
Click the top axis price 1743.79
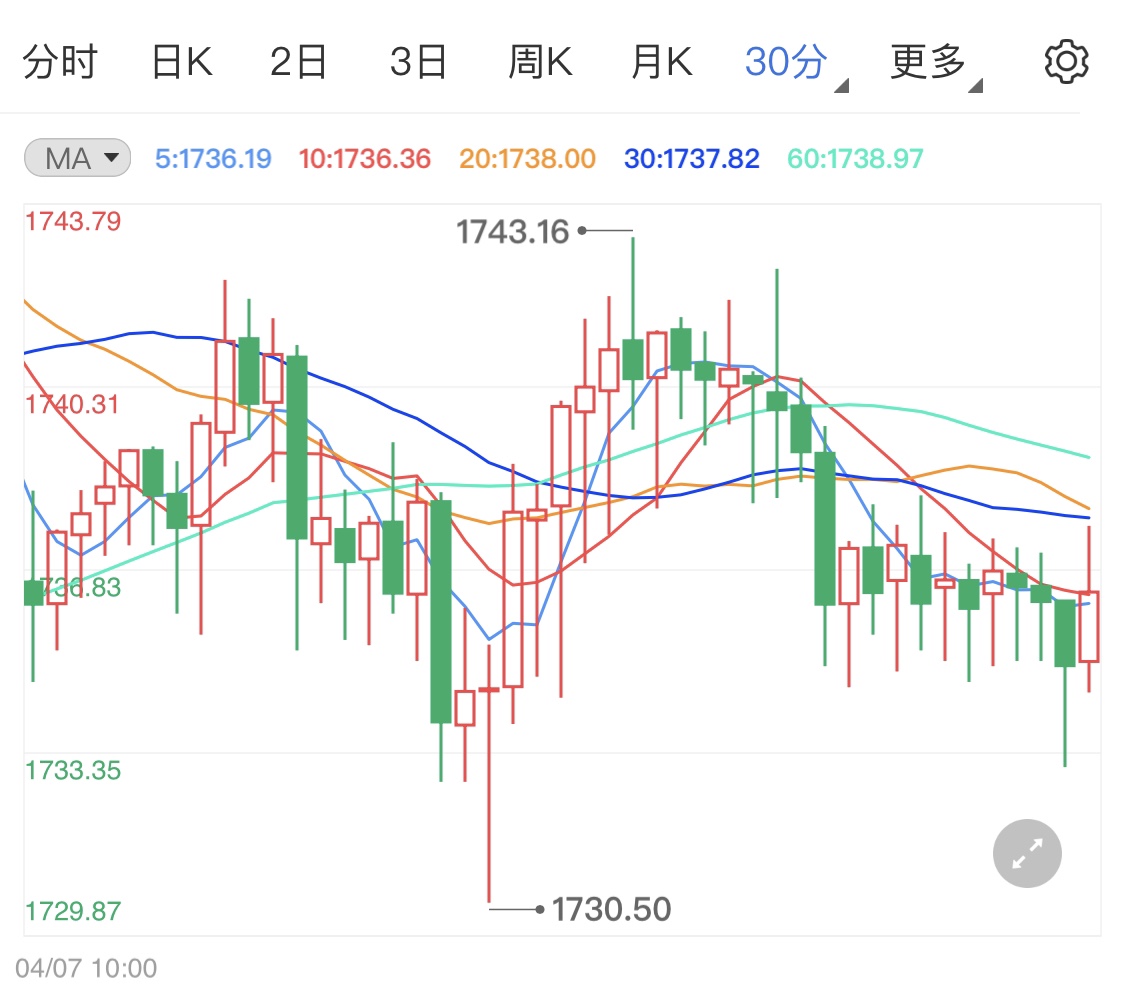click(x=73, y=221)
